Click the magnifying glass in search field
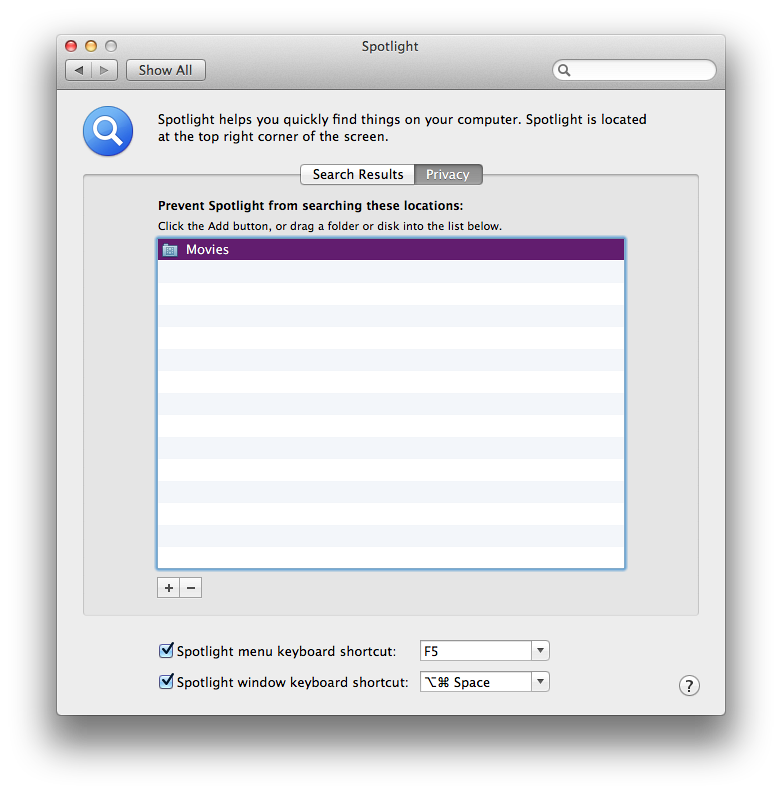This screenshot has width=782, height=794. pos(564,70)
